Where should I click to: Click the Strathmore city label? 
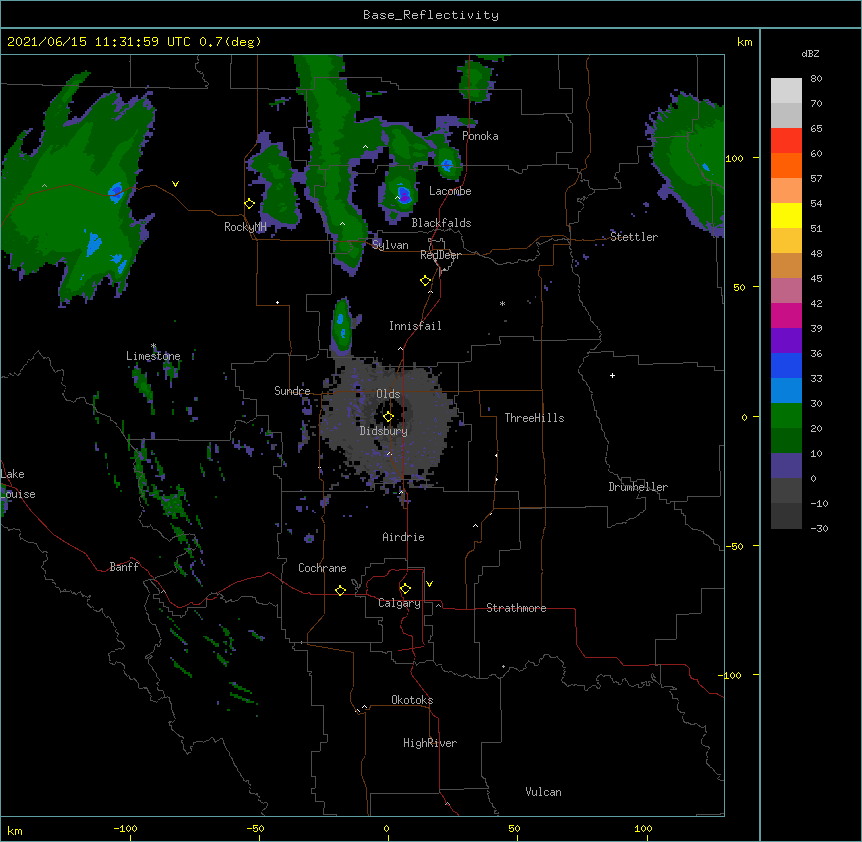516,608
